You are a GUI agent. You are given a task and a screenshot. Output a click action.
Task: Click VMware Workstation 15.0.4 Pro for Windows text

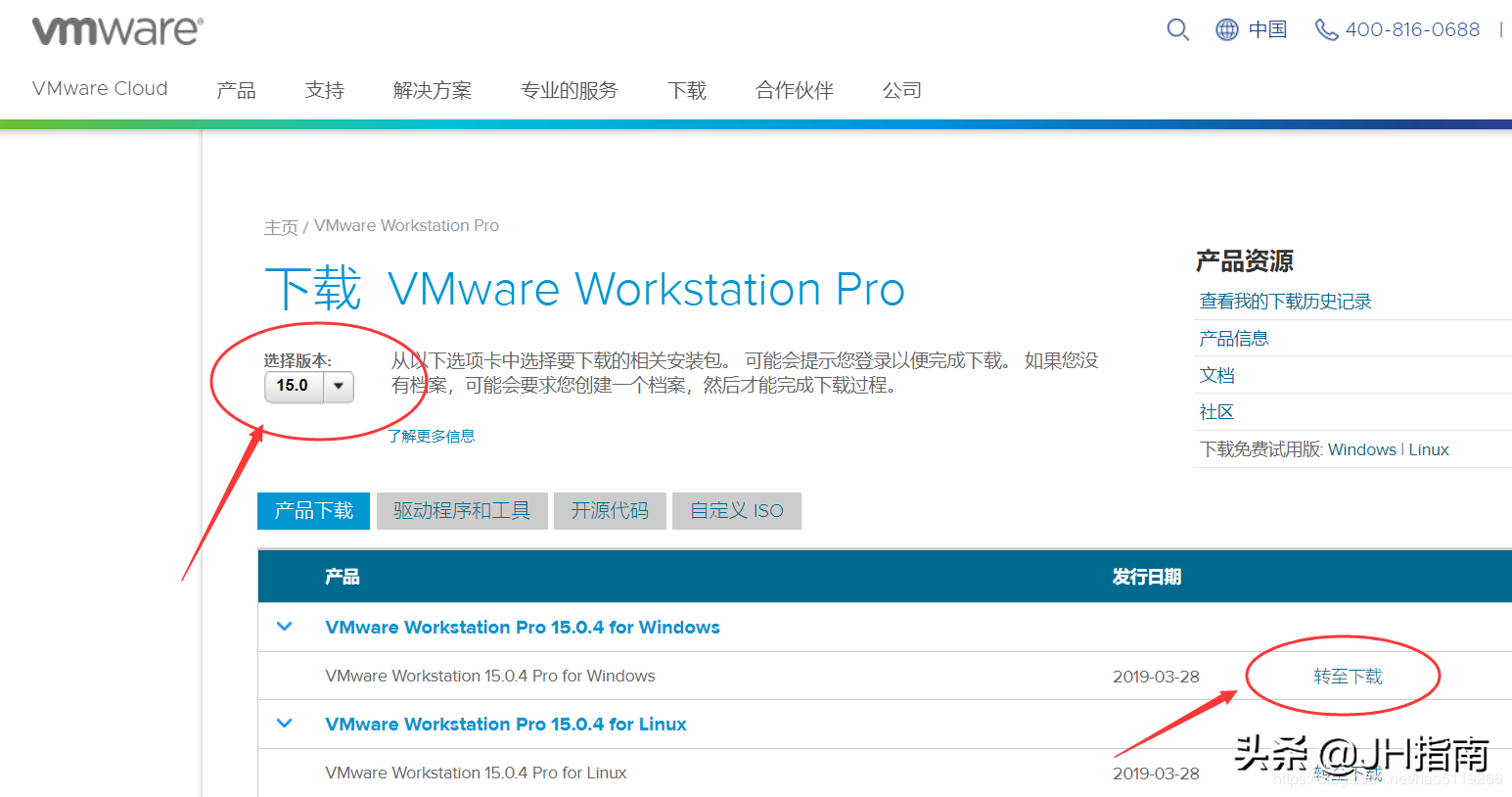click(490, 676)
